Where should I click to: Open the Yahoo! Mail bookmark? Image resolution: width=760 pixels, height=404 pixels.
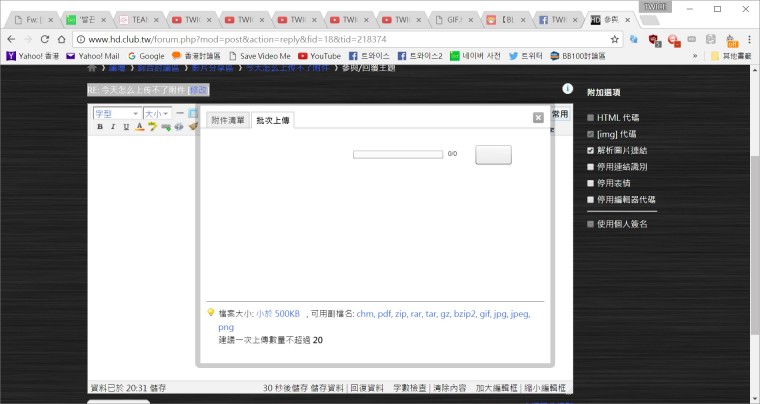click(93, 56)
